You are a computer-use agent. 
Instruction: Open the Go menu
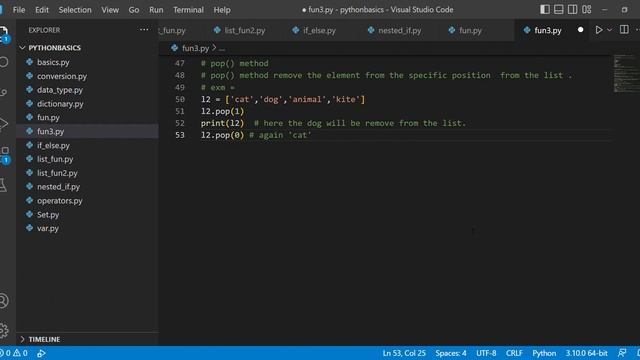[134, 10]
